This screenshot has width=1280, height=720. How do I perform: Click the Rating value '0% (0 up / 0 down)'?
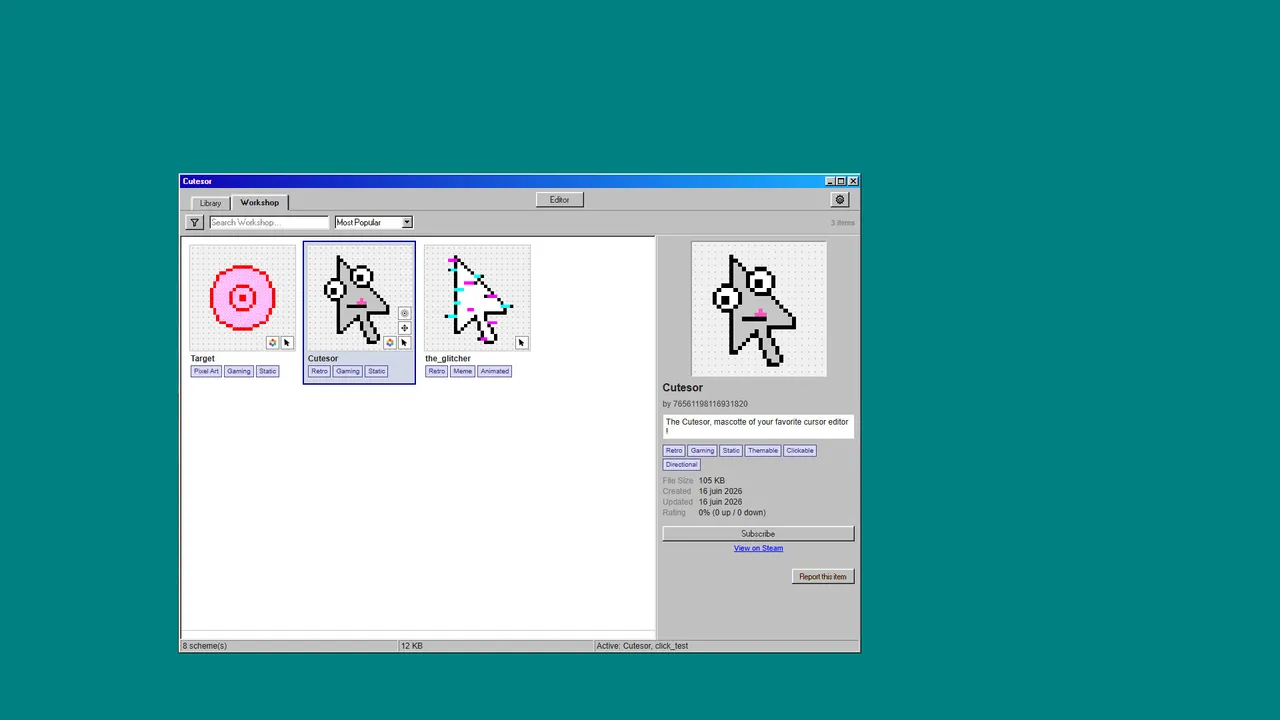(732, 513)
